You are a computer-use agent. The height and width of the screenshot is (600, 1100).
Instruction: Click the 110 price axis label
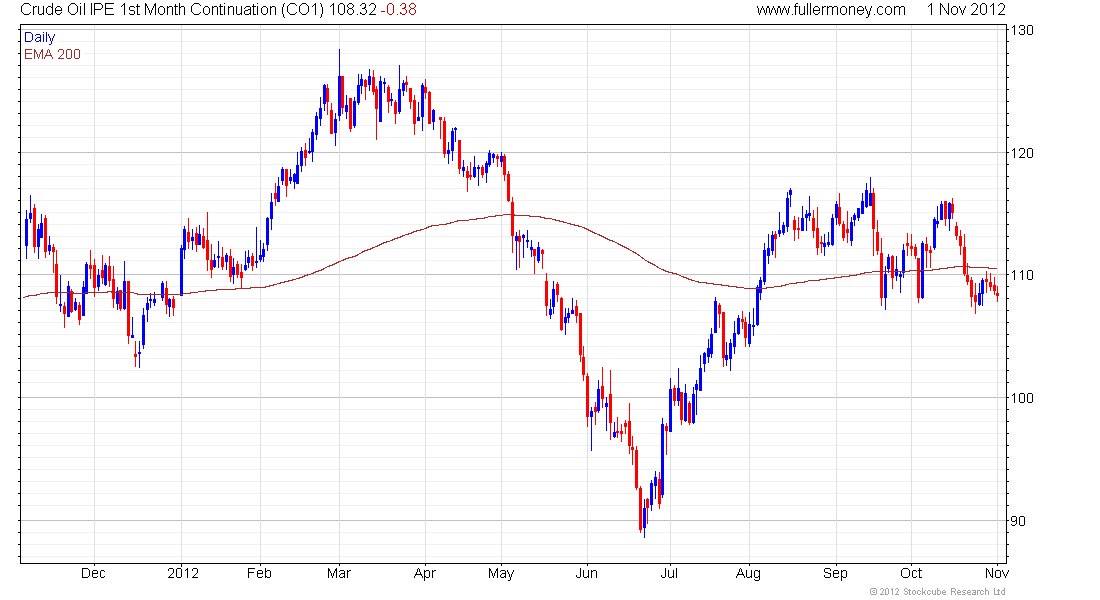click(1021, 275)
